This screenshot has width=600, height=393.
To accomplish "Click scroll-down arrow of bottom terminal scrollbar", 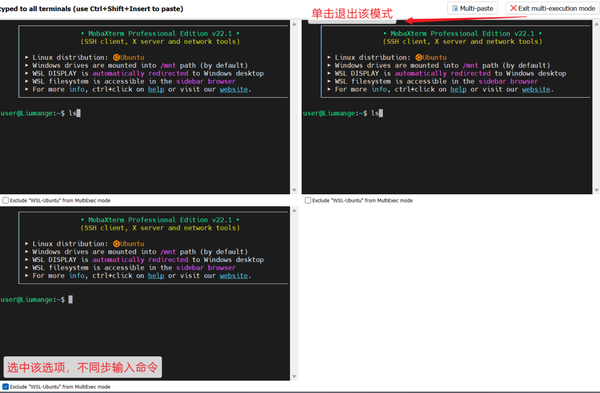I will (x=294, y=376).
